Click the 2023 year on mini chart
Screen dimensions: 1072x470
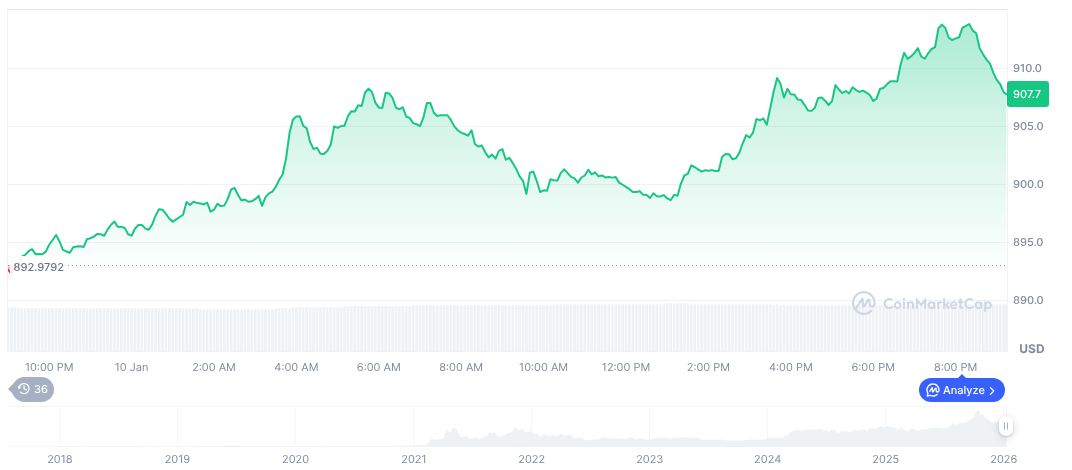(649, 459)
